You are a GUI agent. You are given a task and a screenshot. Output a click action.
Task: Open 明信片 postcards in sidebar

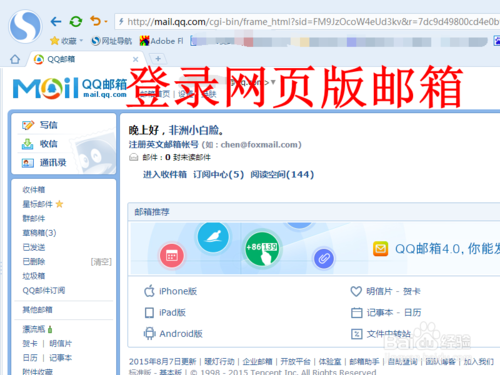[60, 344]
